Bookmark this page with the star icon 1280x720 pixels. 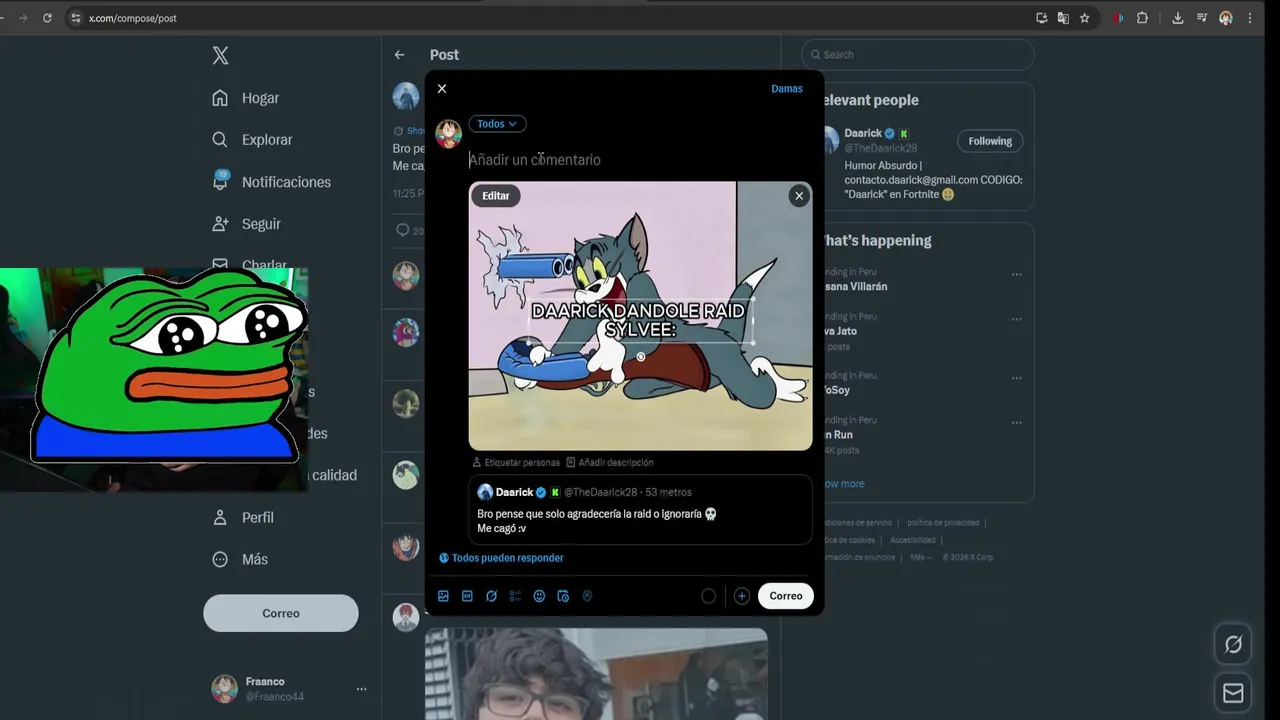point(1084,18)
